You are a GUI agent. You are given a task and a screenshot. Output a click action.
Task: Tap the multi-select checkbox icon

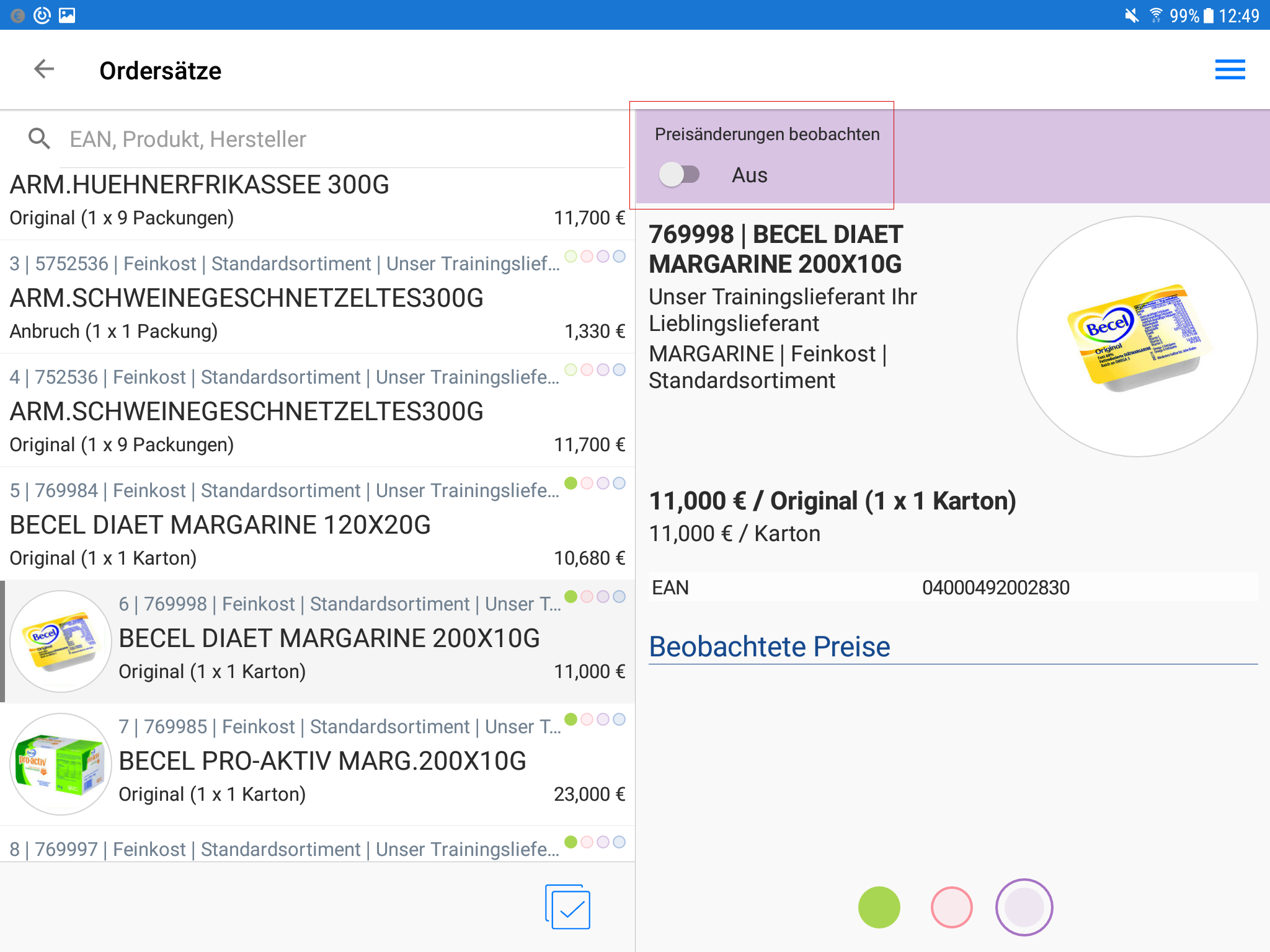(x=568, y=907)
